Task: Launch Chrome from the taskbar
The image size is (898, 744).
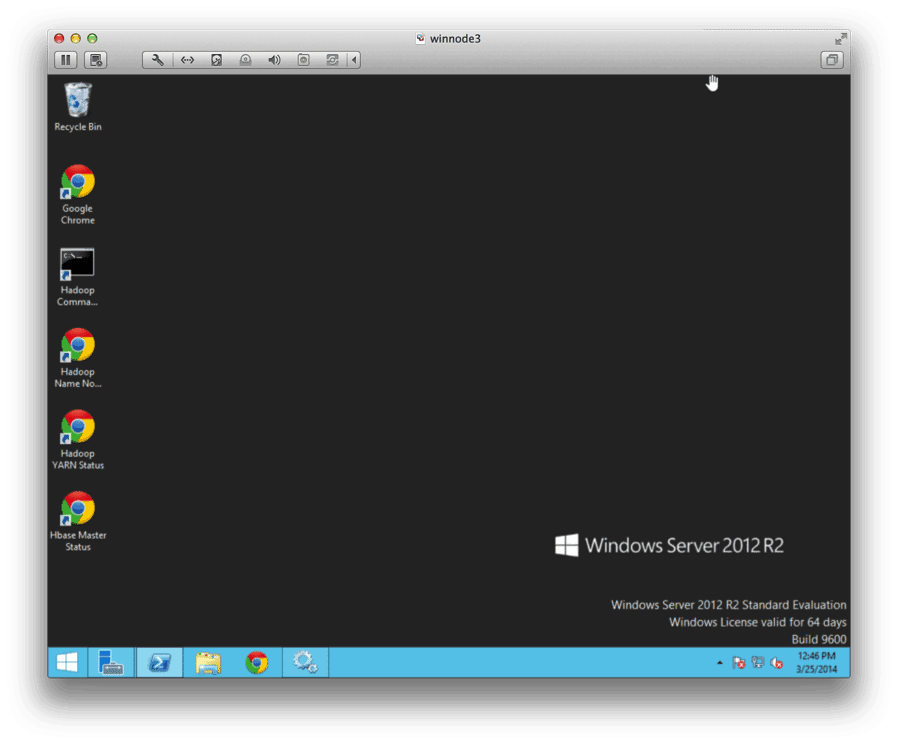Action: (257, 663)
